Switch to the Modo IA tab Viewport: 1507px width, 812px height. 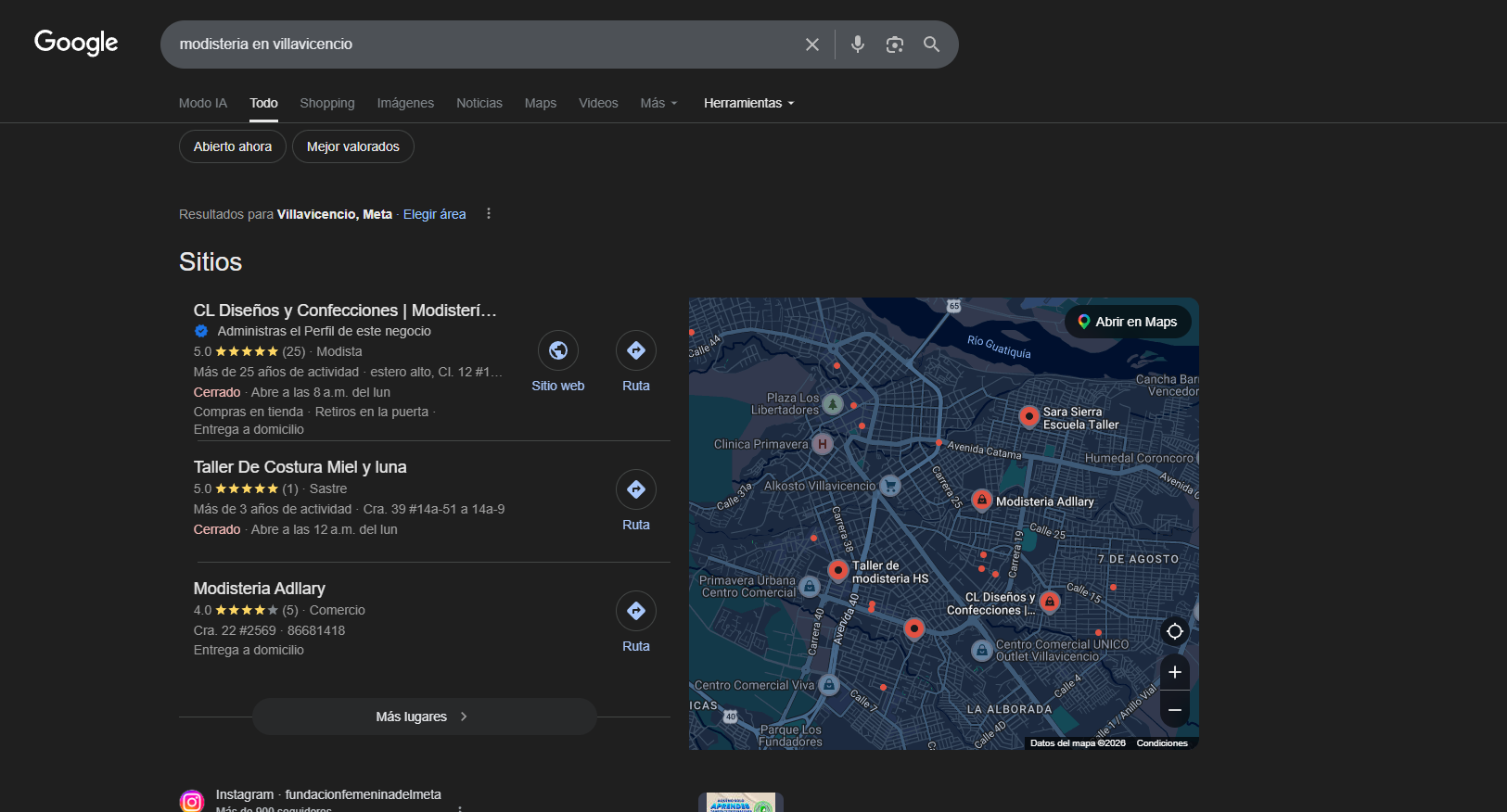[x=203, y=103]
